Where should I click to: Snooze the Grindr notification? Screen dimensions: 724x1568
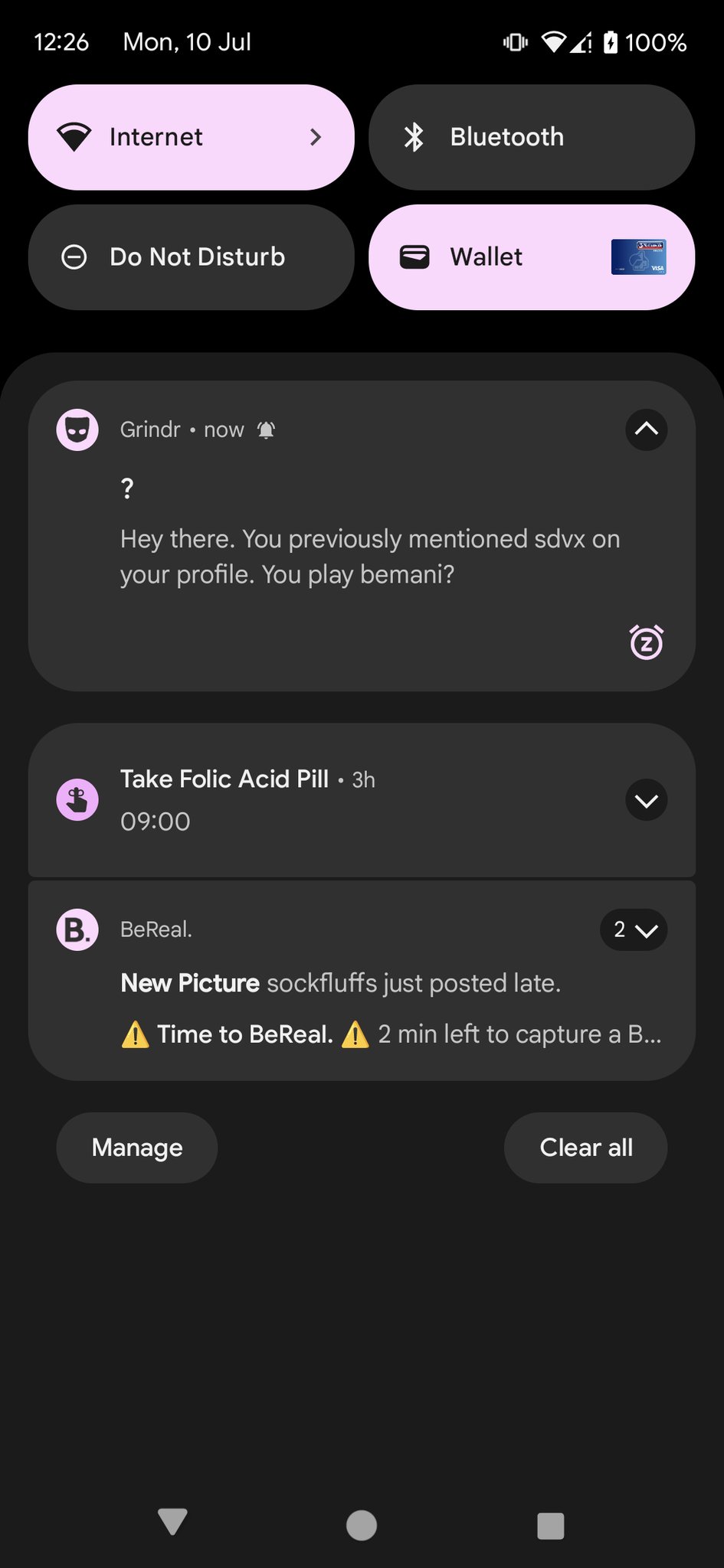(646, 642)
